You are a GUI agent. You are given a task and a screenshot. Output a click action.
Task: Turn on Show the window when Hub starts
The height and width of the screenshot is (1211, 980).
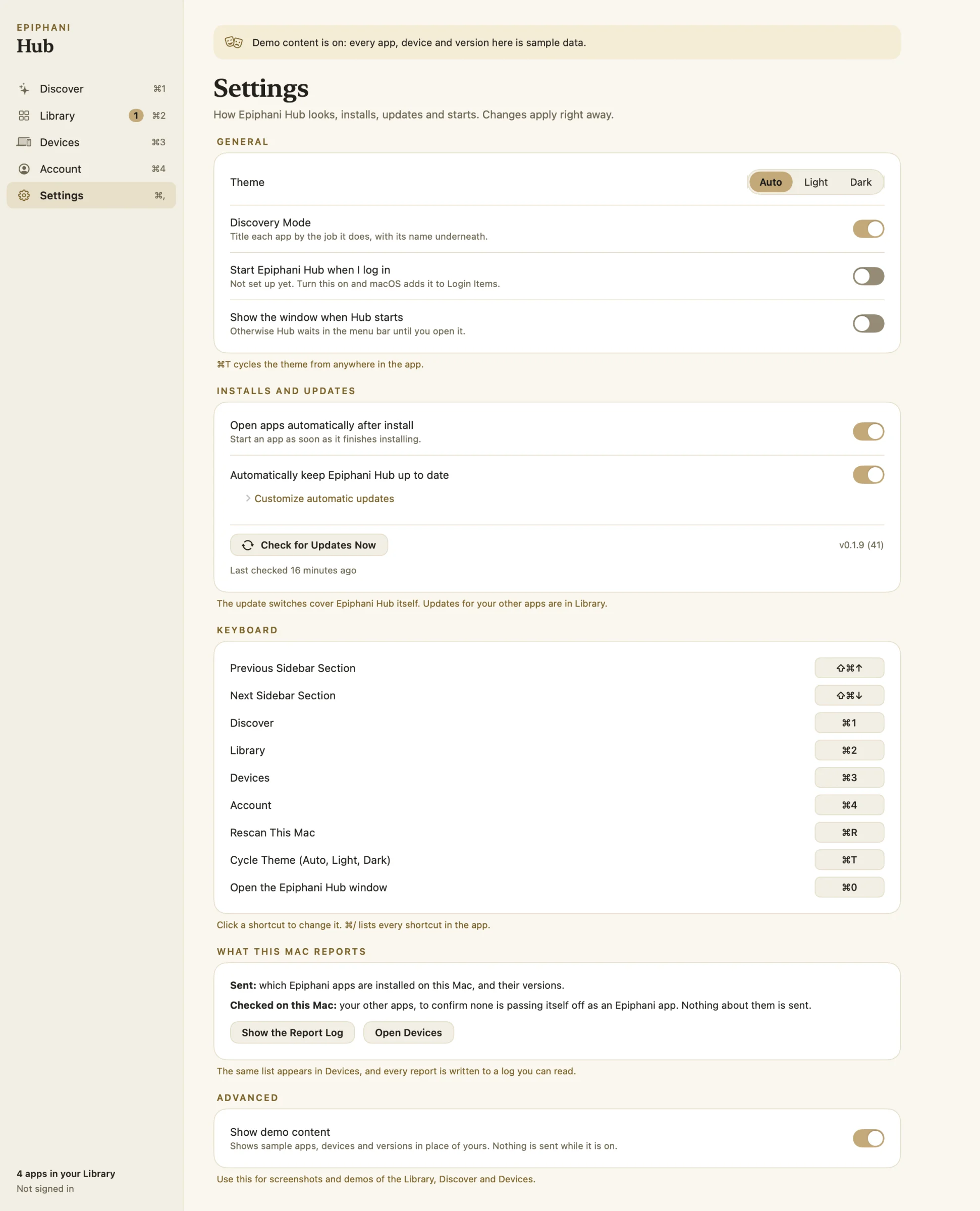point(868,324)
